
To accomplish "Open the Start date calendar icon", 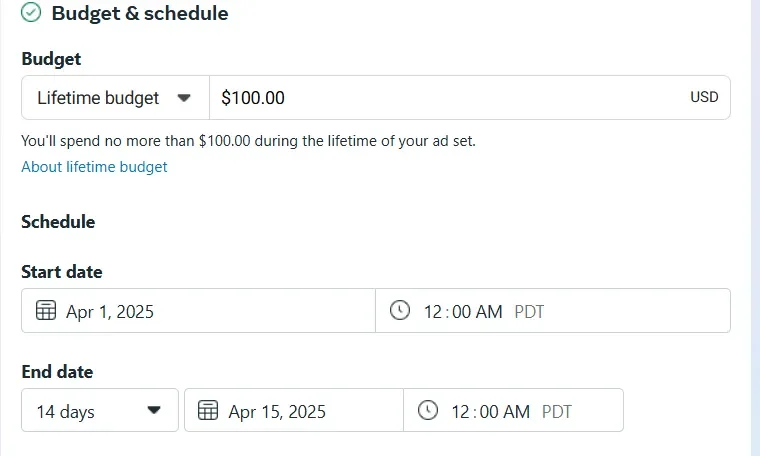I will pyautogui.click(x=46, y=311).
